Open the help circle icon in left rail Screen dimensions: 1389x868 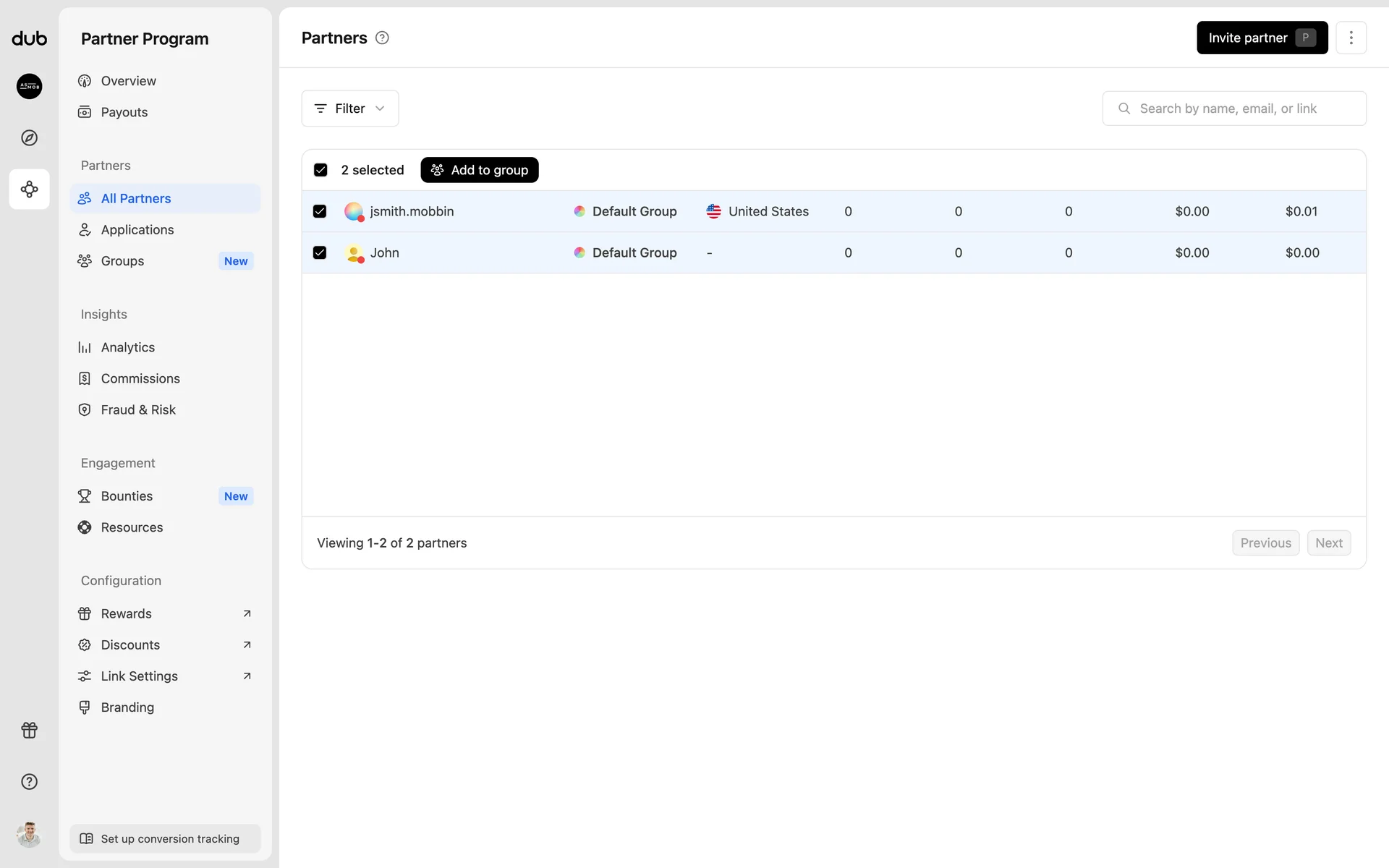[x=29, y=781]
